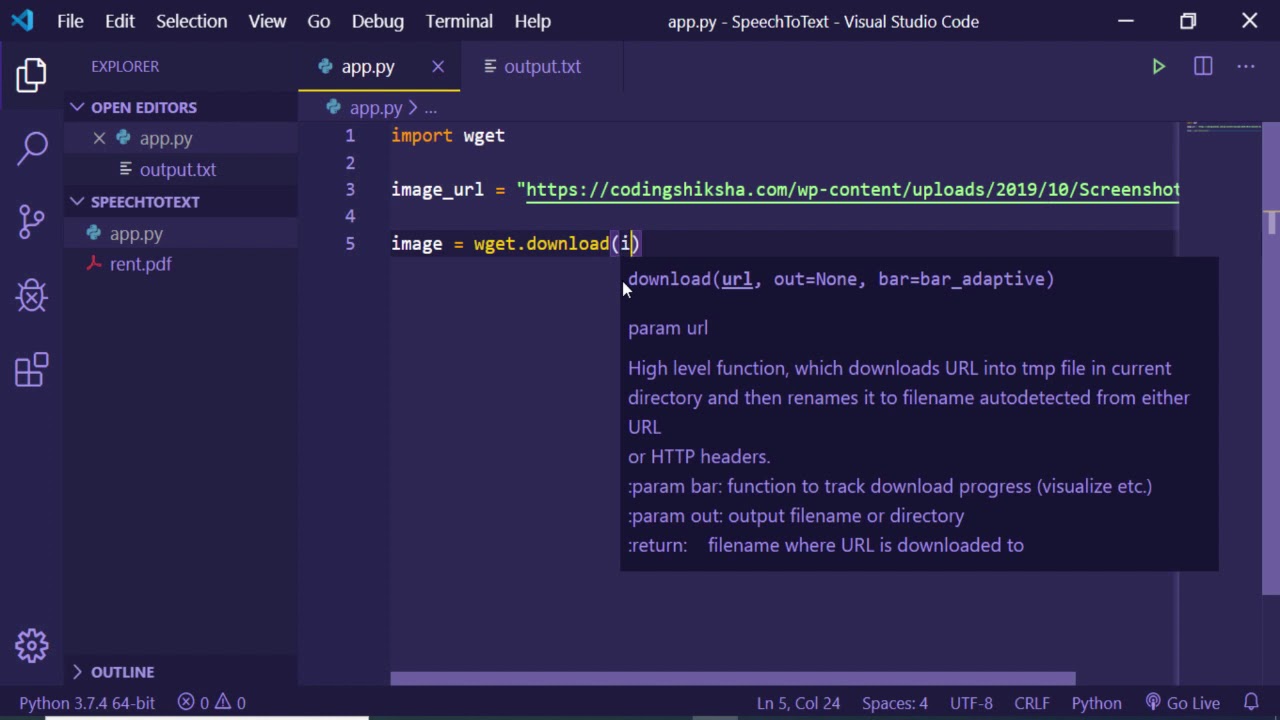Viewport: 1280px width, 720px height.
Task: Click Go Live in status bar
Action: click(1183, 703)
